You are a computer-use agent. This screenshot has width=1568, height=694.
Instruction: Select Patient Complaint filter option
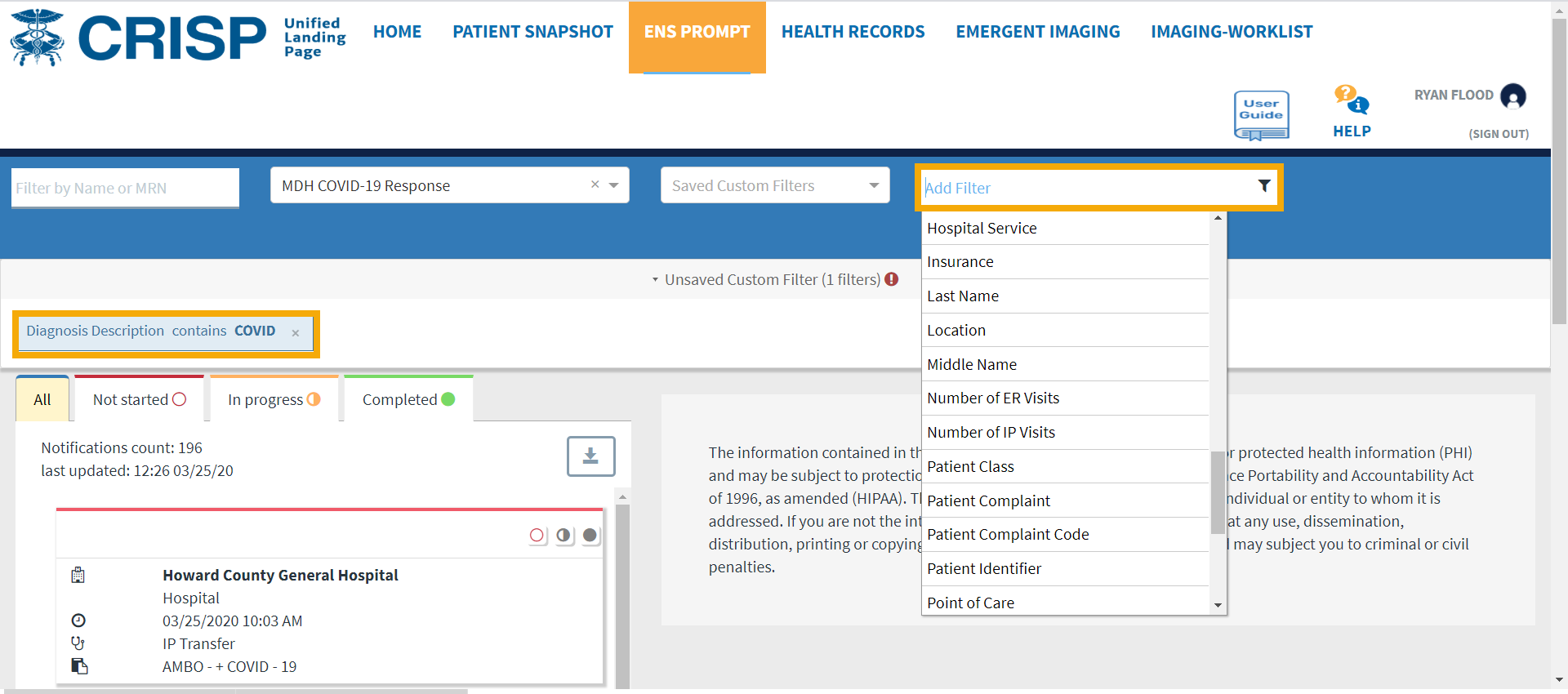point(1066,500)
